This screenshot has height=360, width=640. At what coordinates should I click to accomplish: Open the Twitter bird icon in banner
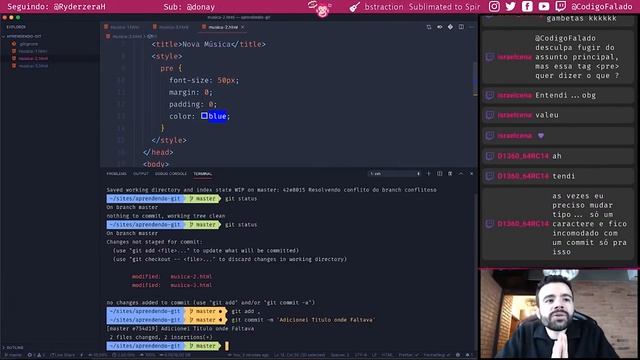[x=511, y=7]
